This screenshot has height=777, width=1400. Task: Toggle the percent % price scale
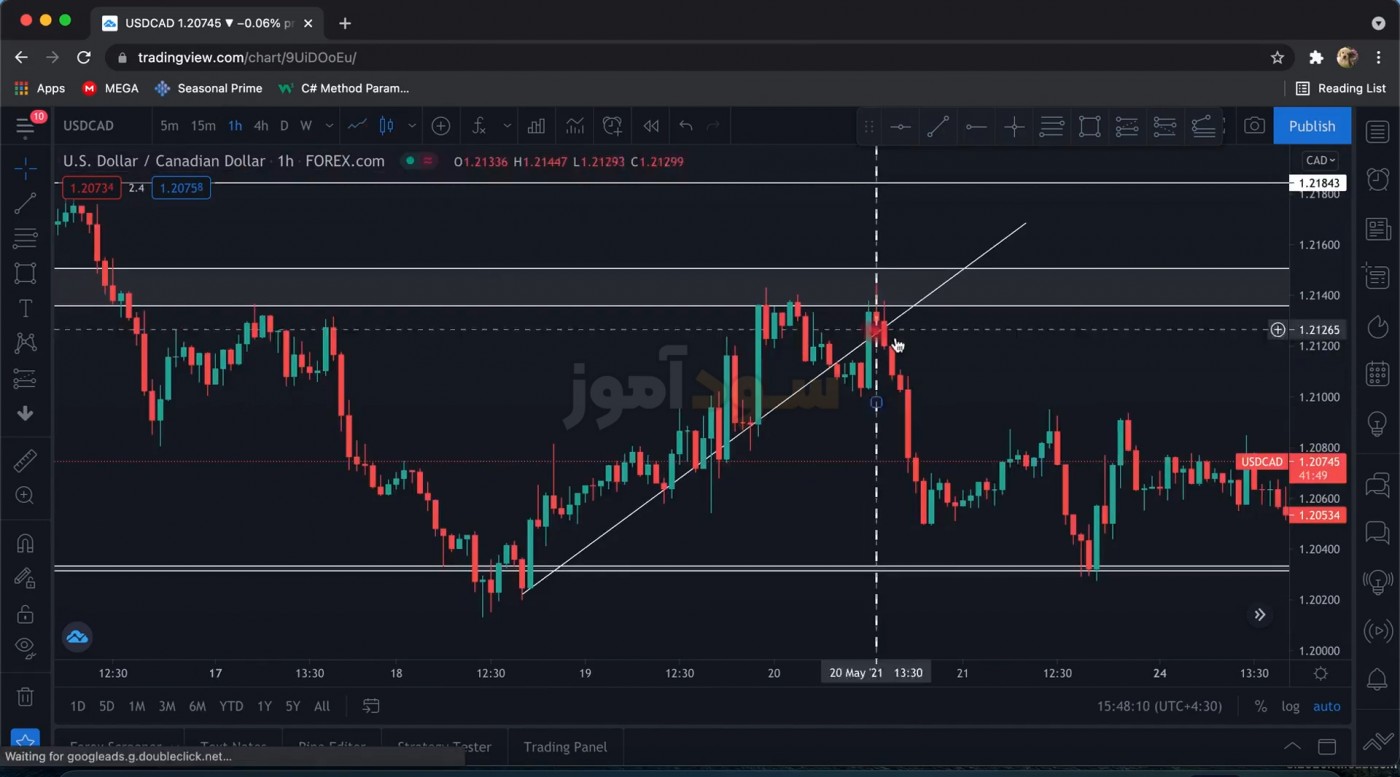click(1260, 706)
